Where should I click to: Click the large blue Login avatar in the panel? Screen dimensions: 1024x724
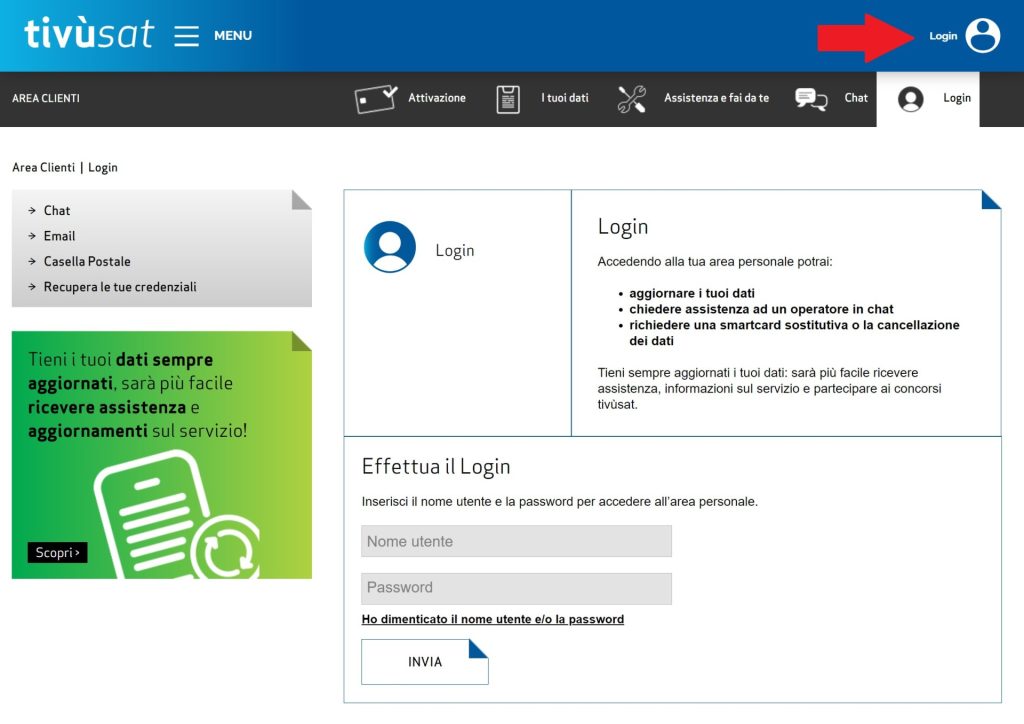click(x=390, y=247)
